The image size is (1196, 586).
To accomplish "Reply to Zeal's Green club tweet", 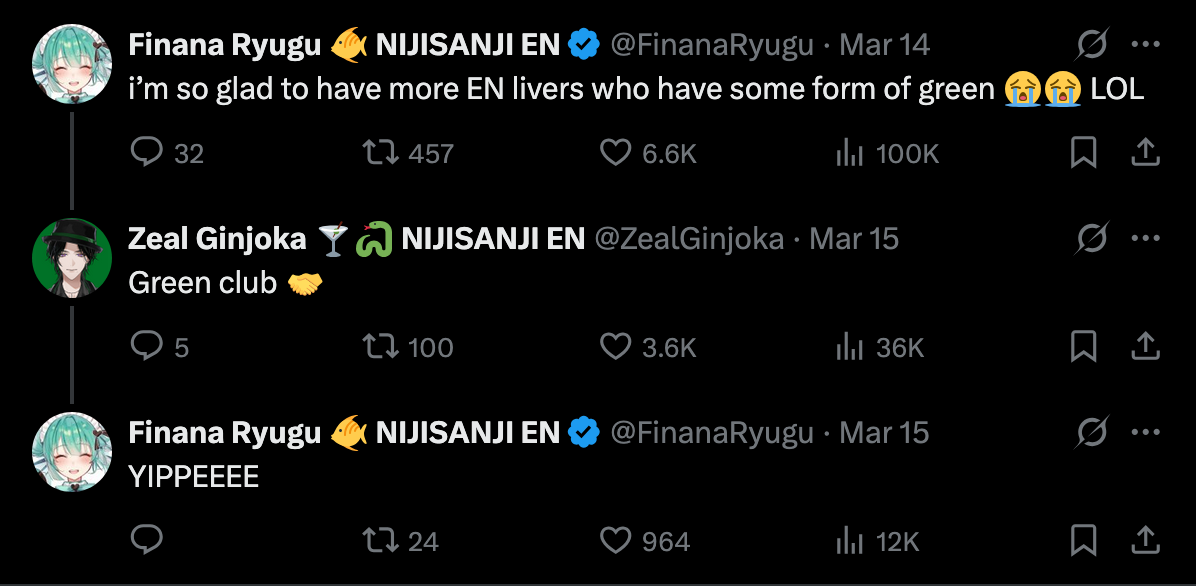I will 147,347.
